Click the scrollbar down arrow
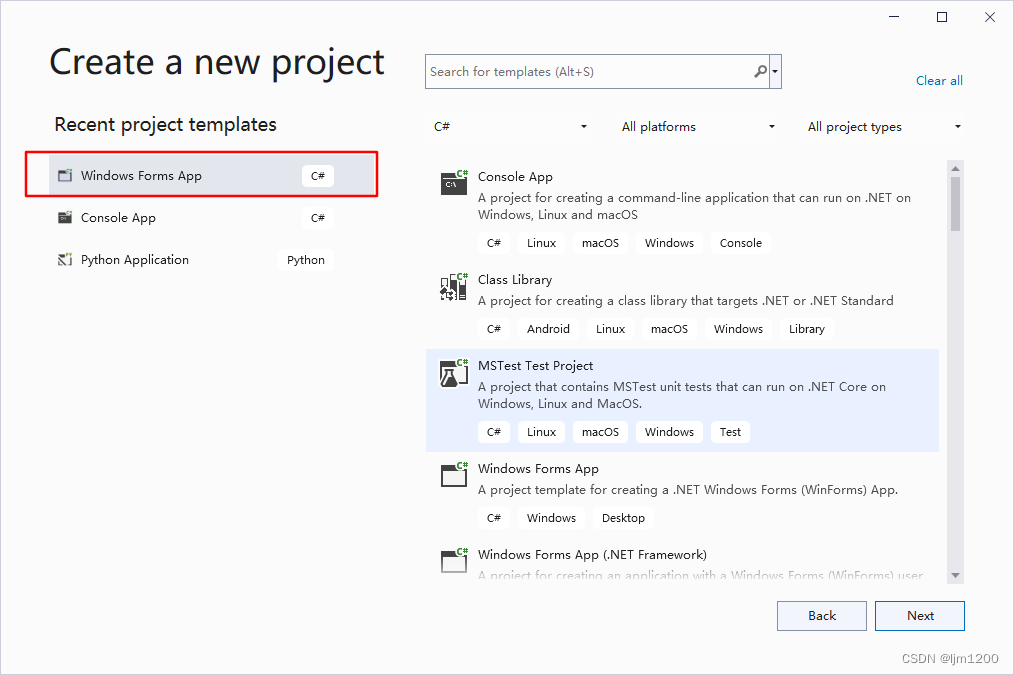Viewport: 1014px width, 675px height. tap(955, 575)
